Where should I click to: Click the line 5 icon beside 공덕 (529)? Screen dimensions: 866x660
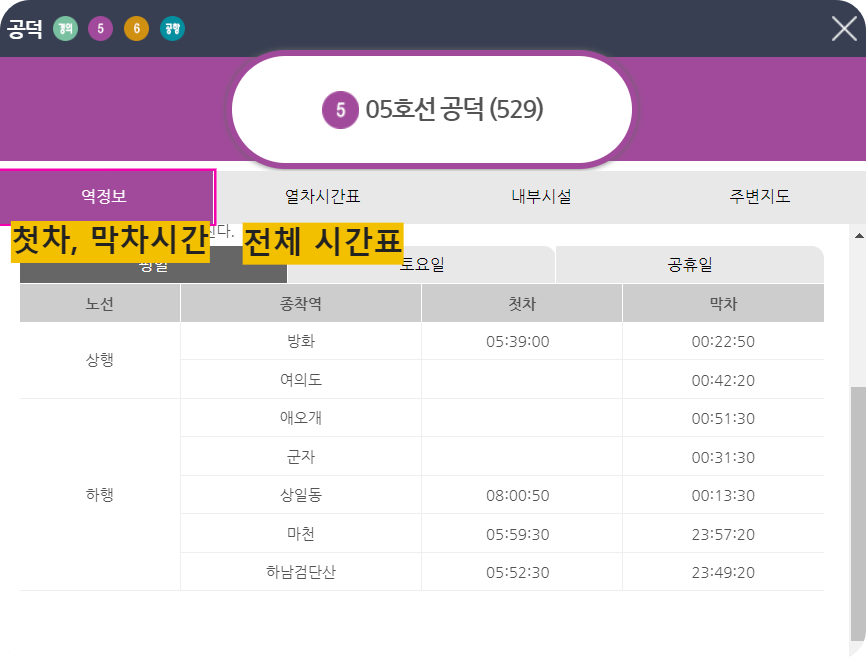(341, 108)
